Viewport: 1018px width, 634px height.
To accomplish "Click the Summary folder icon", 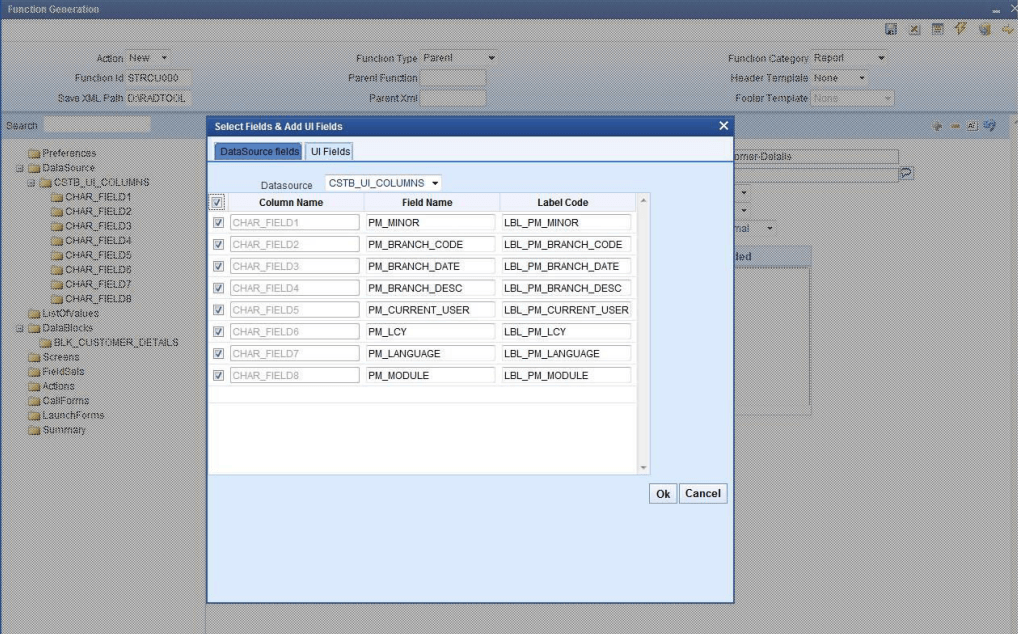I will pos(34,430).
